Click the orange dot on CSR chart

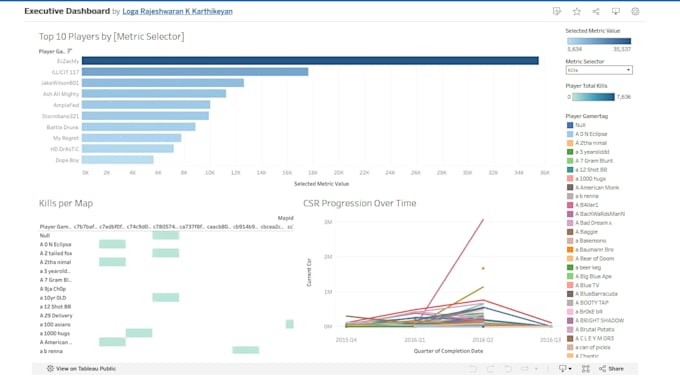point(483,268)
